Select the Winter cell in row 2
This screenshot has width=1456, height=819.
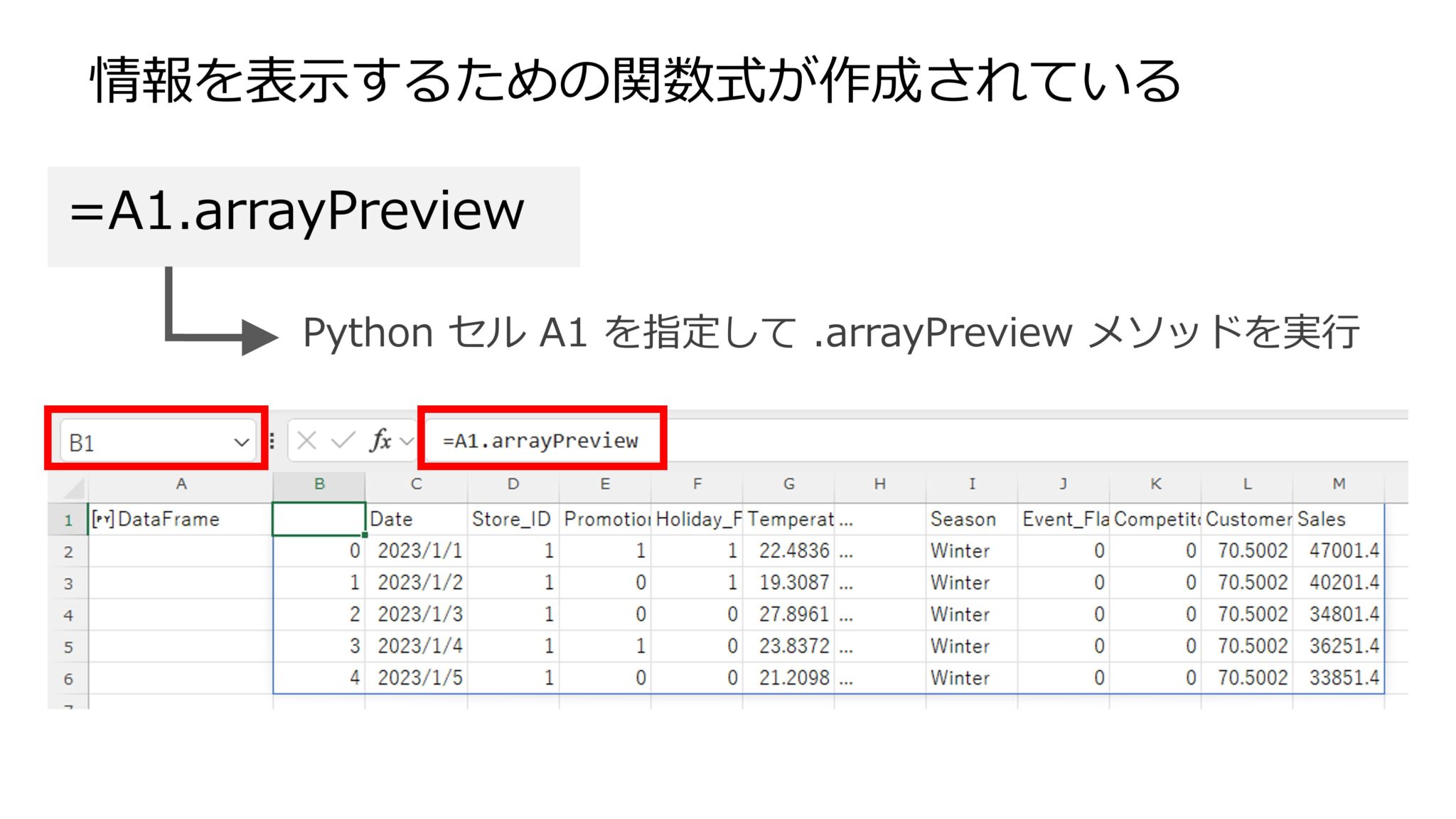[960, 551]
